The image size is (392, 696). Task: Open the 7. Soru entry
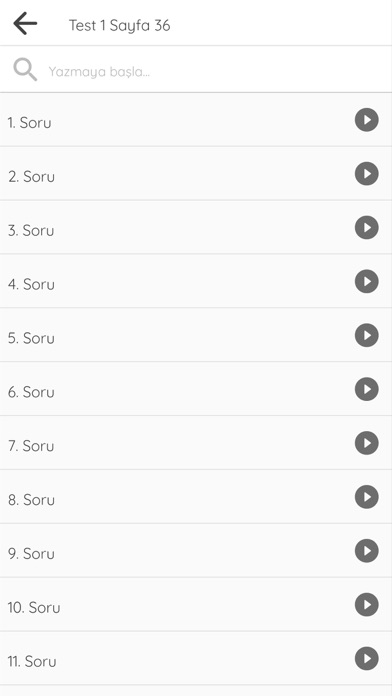196,443
